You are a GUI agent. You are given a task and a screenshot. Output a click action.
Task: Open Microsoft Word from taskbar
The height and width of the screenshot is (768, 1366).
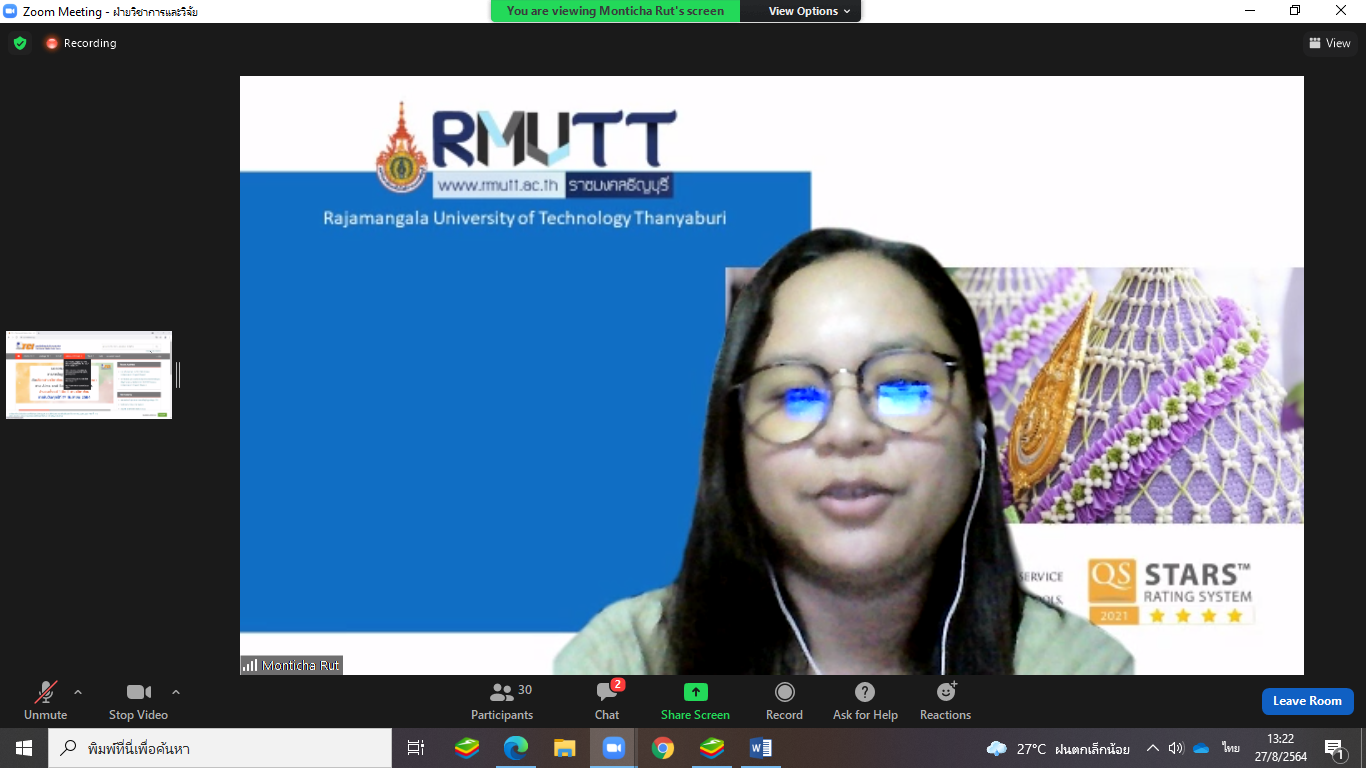tap(760, 748)
